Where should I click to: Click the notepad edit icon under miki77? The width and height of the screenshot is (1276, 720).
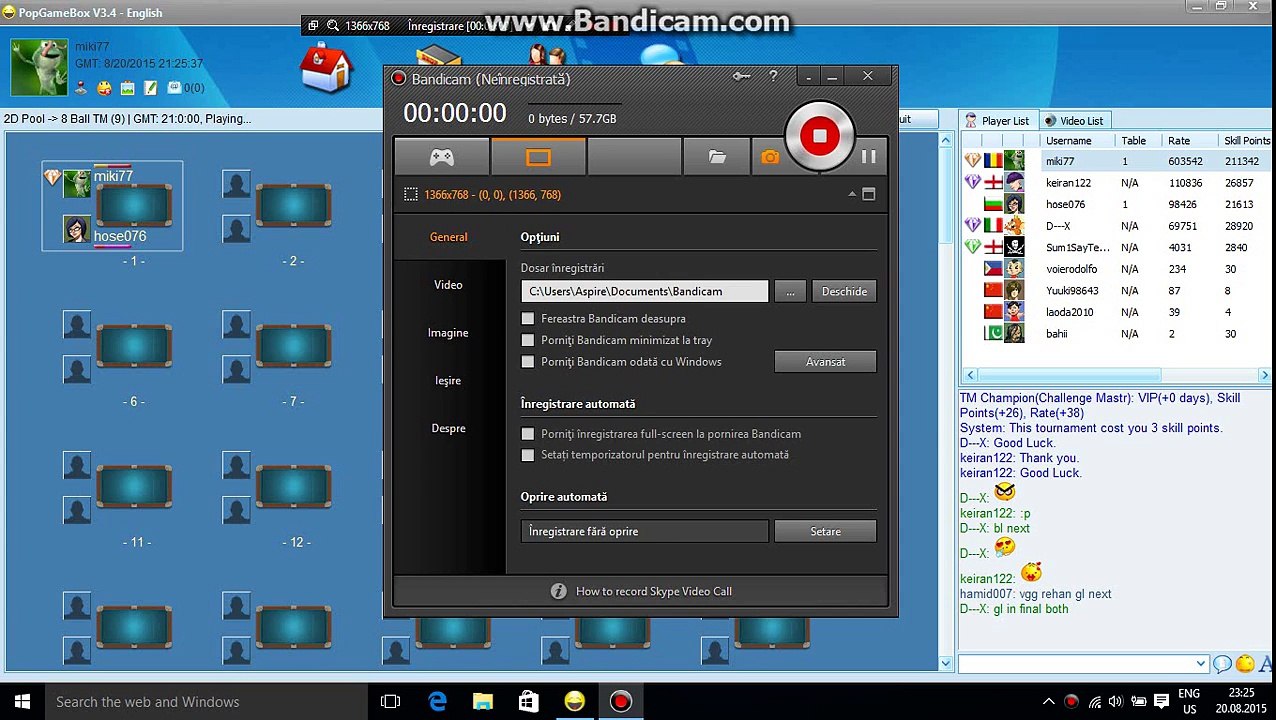coord(150,89)
